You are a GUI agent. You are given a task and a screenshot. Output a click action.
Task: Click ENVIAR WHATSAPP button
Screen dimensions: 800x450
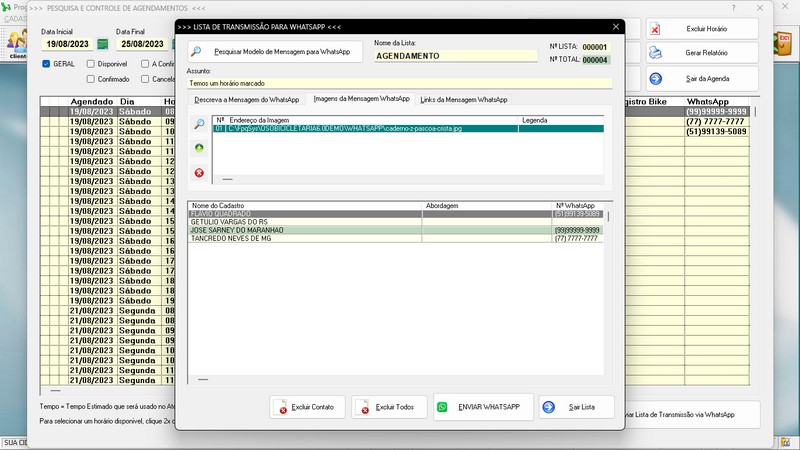pos(483,407)
